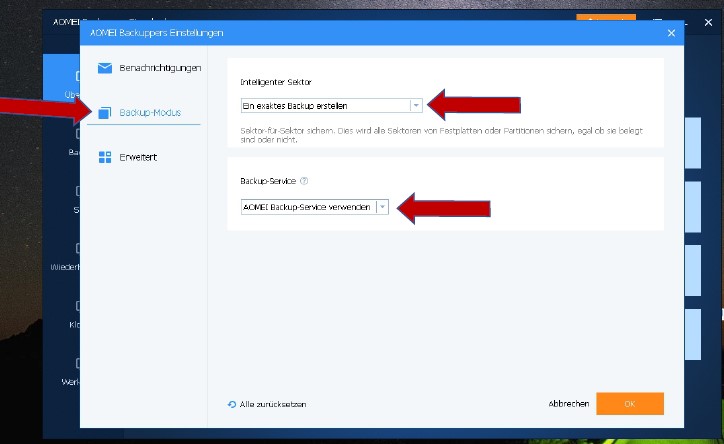Confirm settings with the orange OK button

(x=630, y=403)
